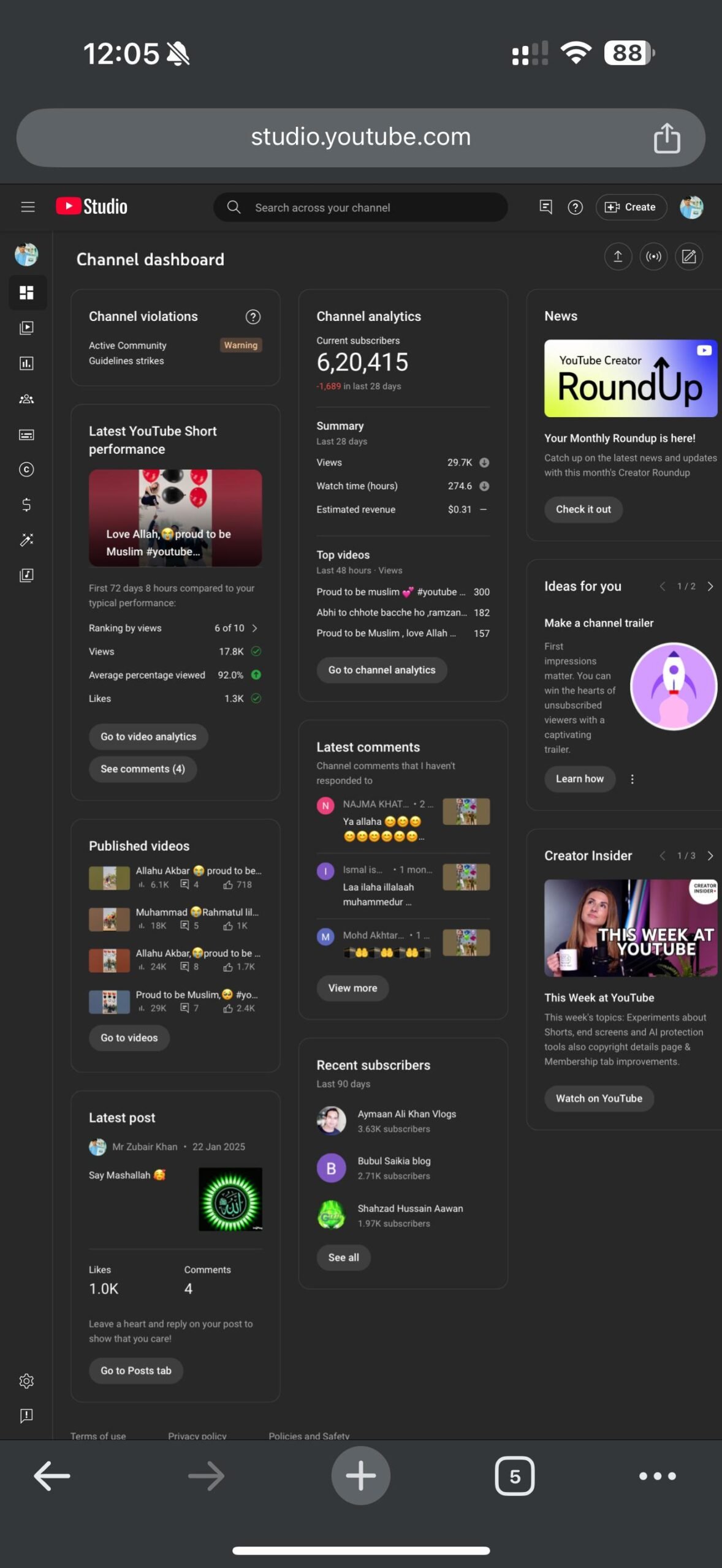Image resolution: width=722 pixels, height=1568 pixels.
Task: Click Watch on YouTube button
Action: [x=599, y=1098]
